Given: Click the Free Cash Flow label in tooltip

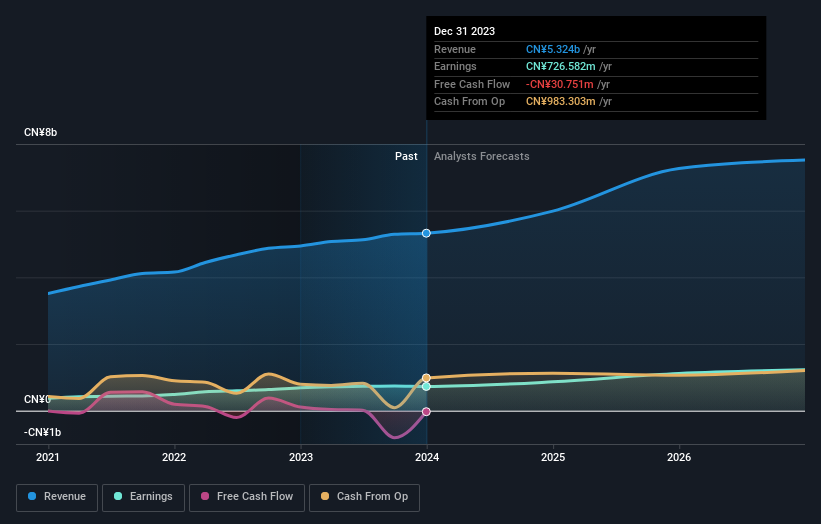Looking at the screenshot, I should click(472, 84).
